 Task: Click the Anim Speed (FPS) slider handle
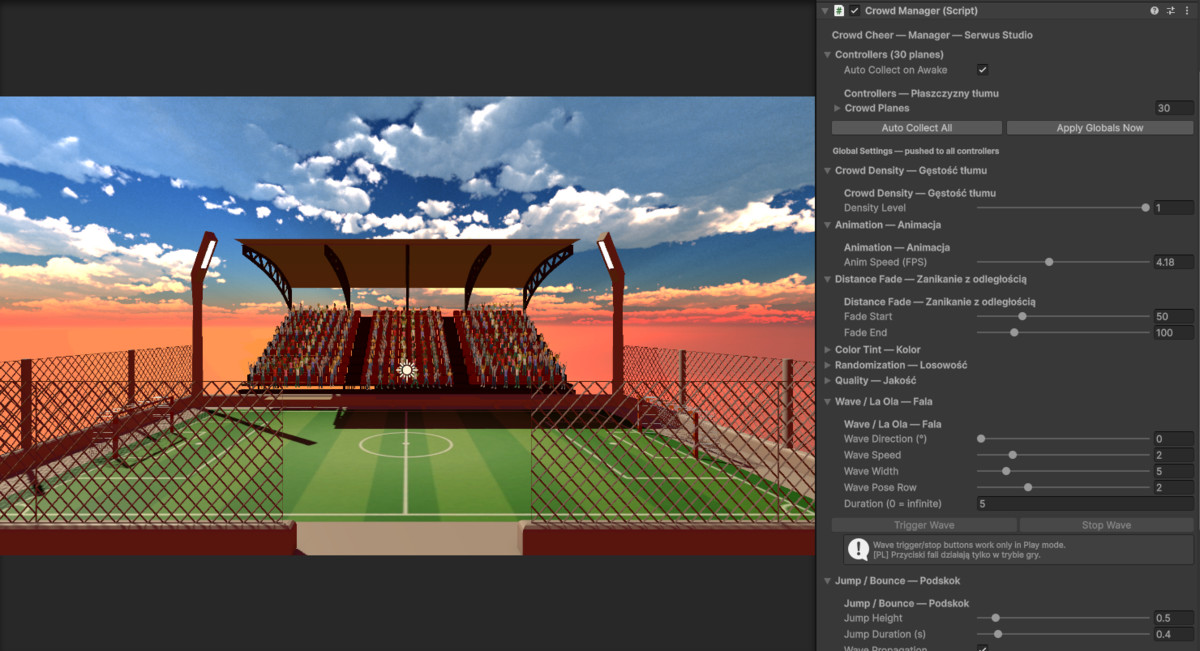pos(1049,262)
